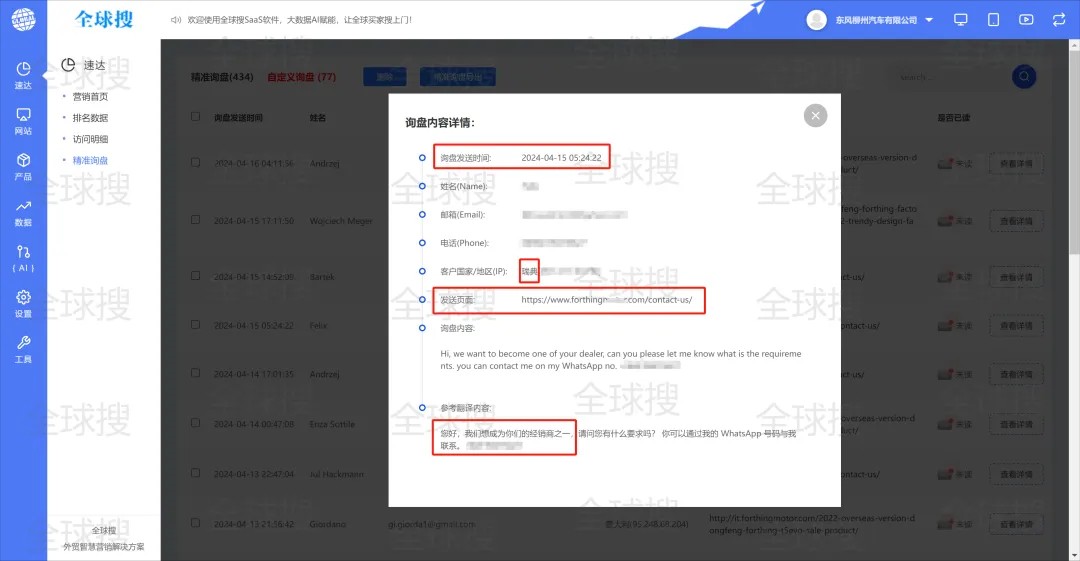
Task: Check the row for Wojciech Meger
Action: tap(196, 221)
